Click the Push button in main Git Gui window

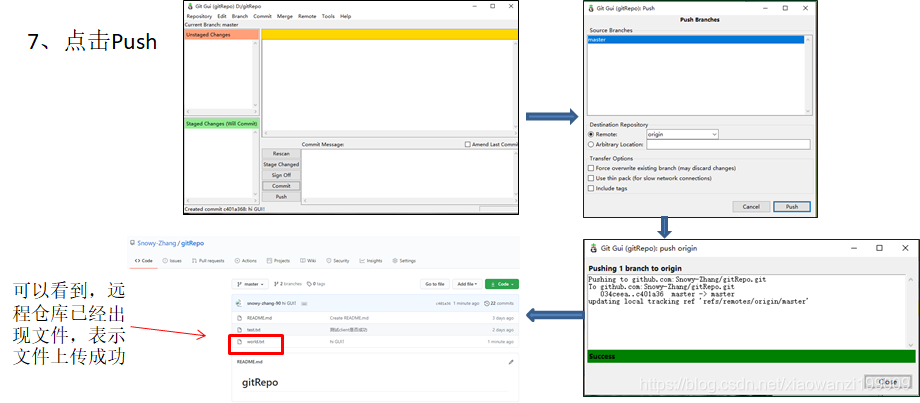pyautogui.click(x=281, y=197)
